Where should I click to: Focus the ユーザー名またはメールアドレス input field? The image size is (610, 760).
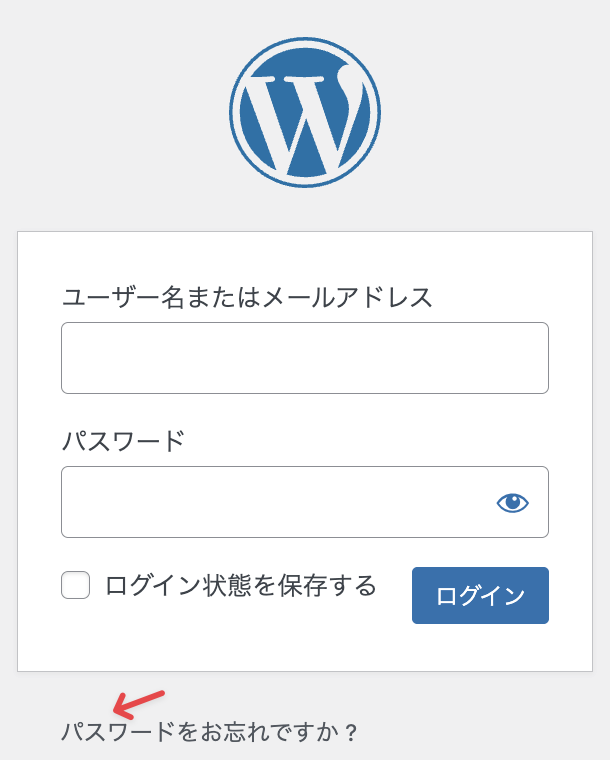pos(305,358)
